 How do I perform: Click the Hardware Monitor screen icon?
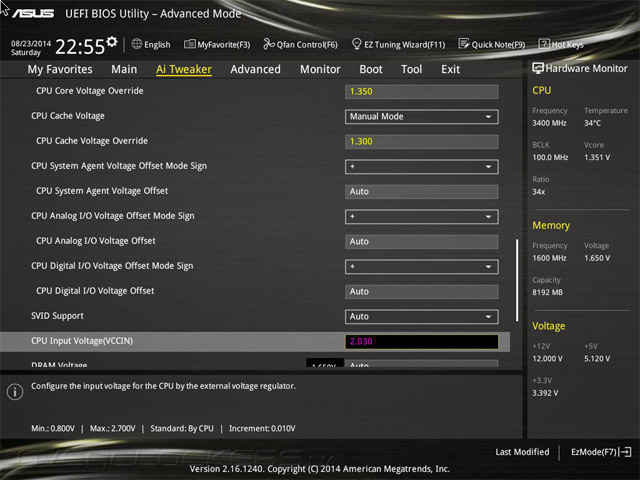(538, 68)
